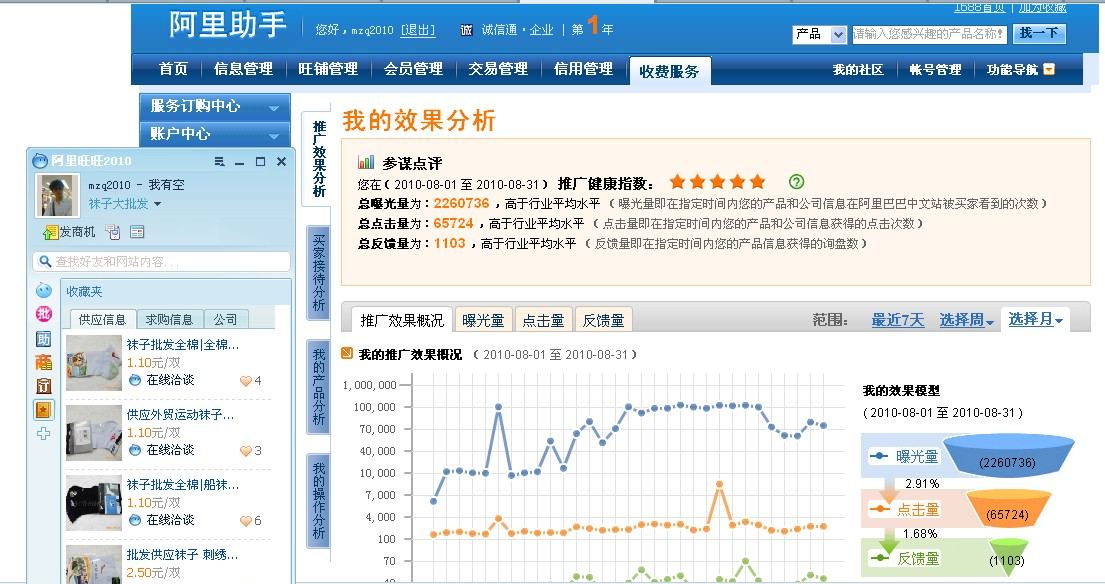Switch to 求购信息 tab in AliWangwang favorites
Image resolution: width=1105 pixels, height=584 pixels.
click(169, 319)
